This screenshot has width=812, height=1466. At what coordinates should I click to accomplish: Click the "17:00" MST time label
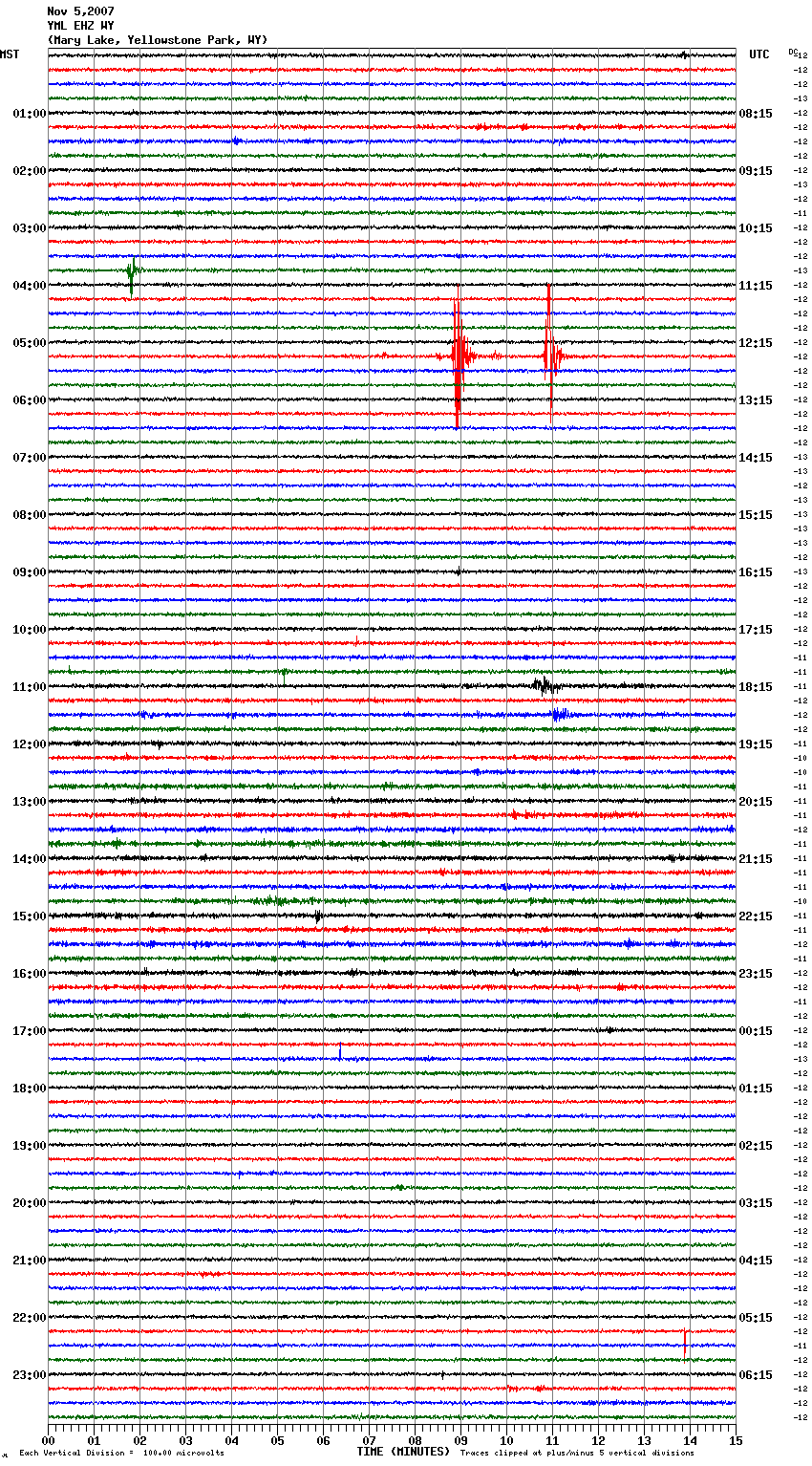30,1031
